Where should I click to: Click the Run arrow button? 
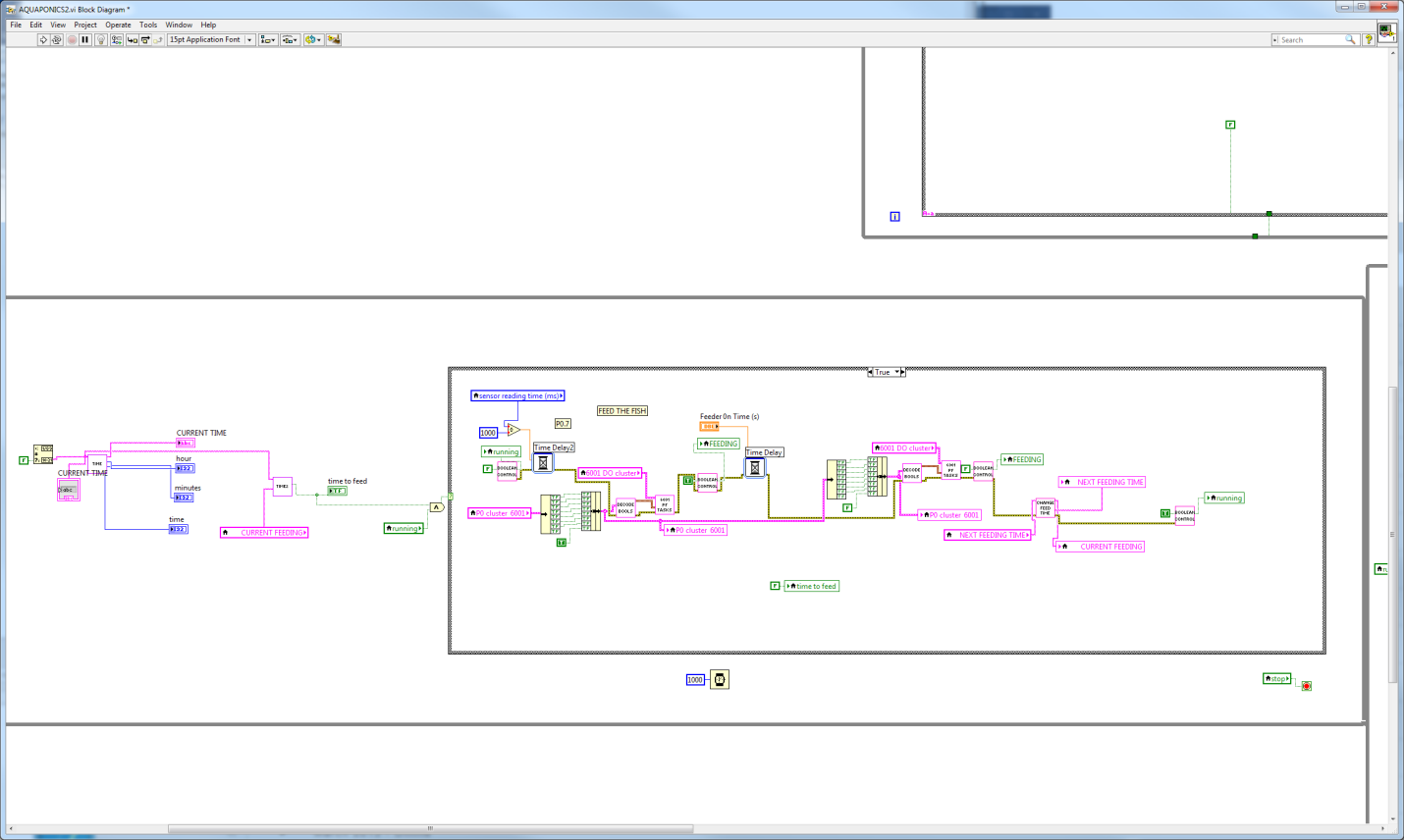43,40
